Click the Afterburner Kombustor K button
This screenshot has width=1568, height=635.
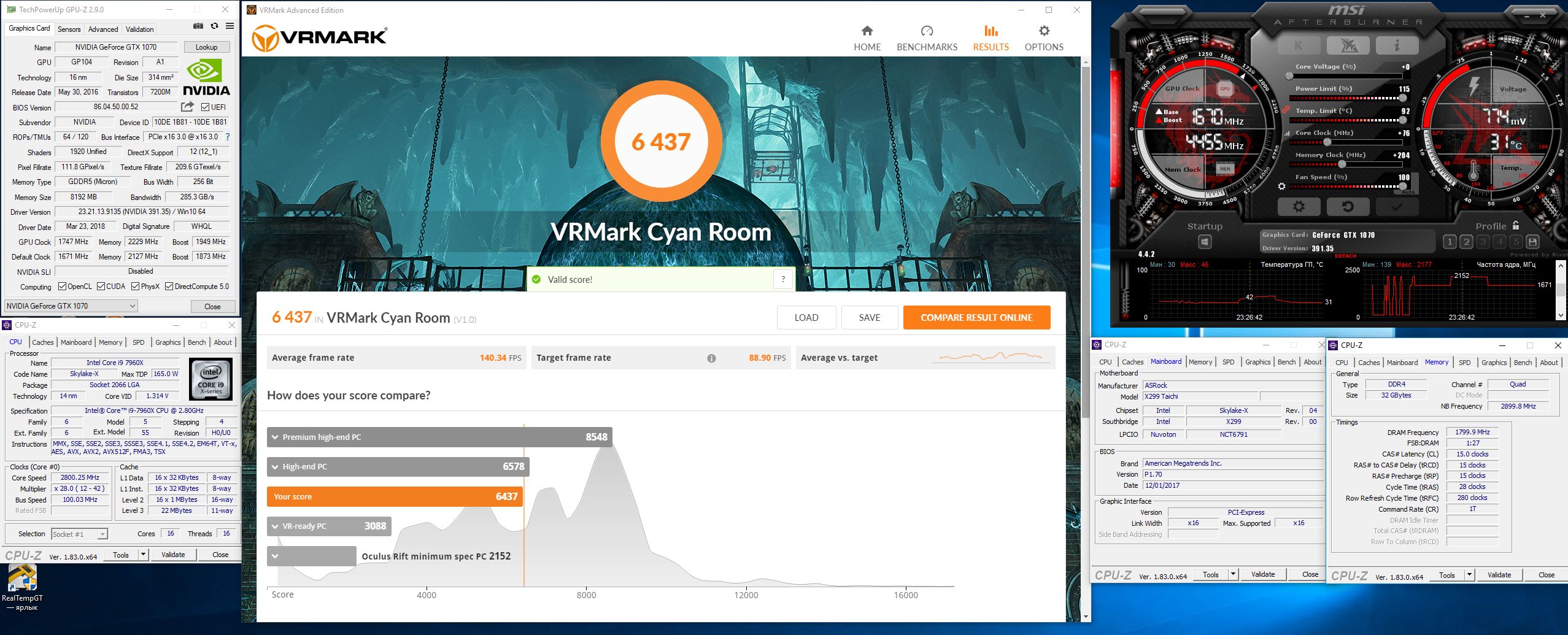[x=1299, y=45]
